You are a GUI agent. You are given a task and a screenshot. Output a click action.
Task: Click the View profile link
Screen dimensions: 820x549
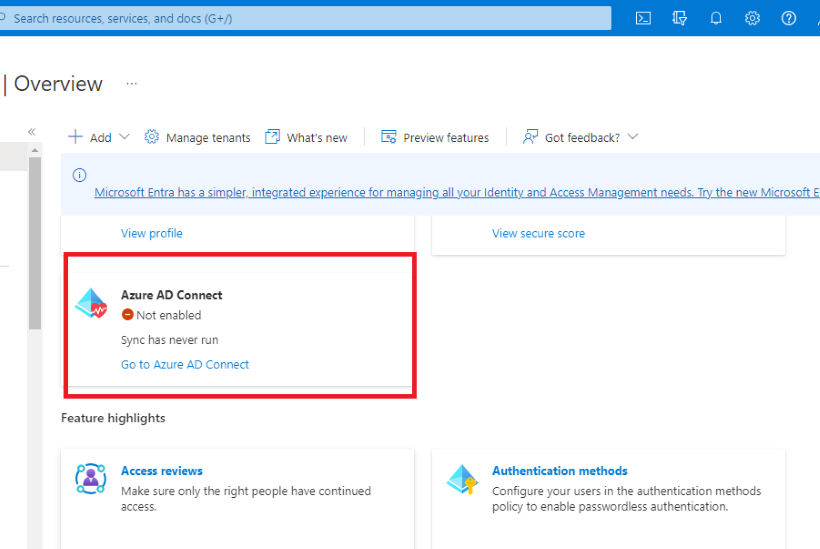[152, 234]
